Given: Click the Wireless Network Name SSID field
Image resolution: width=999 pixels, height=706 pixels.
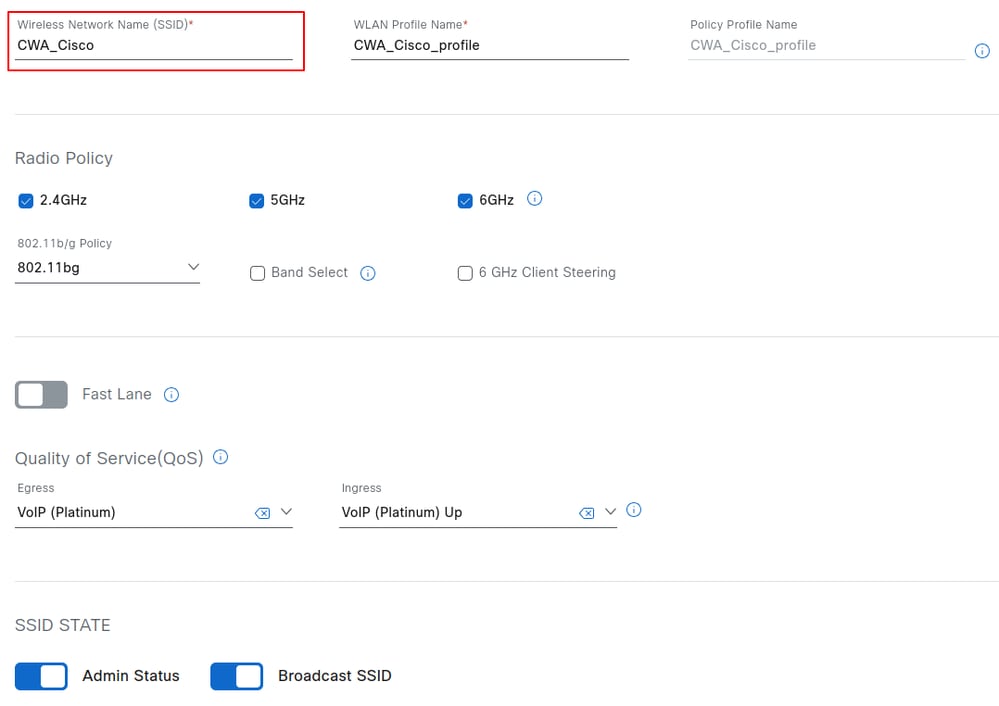Looking at the screenshot, I should [154, 46].
